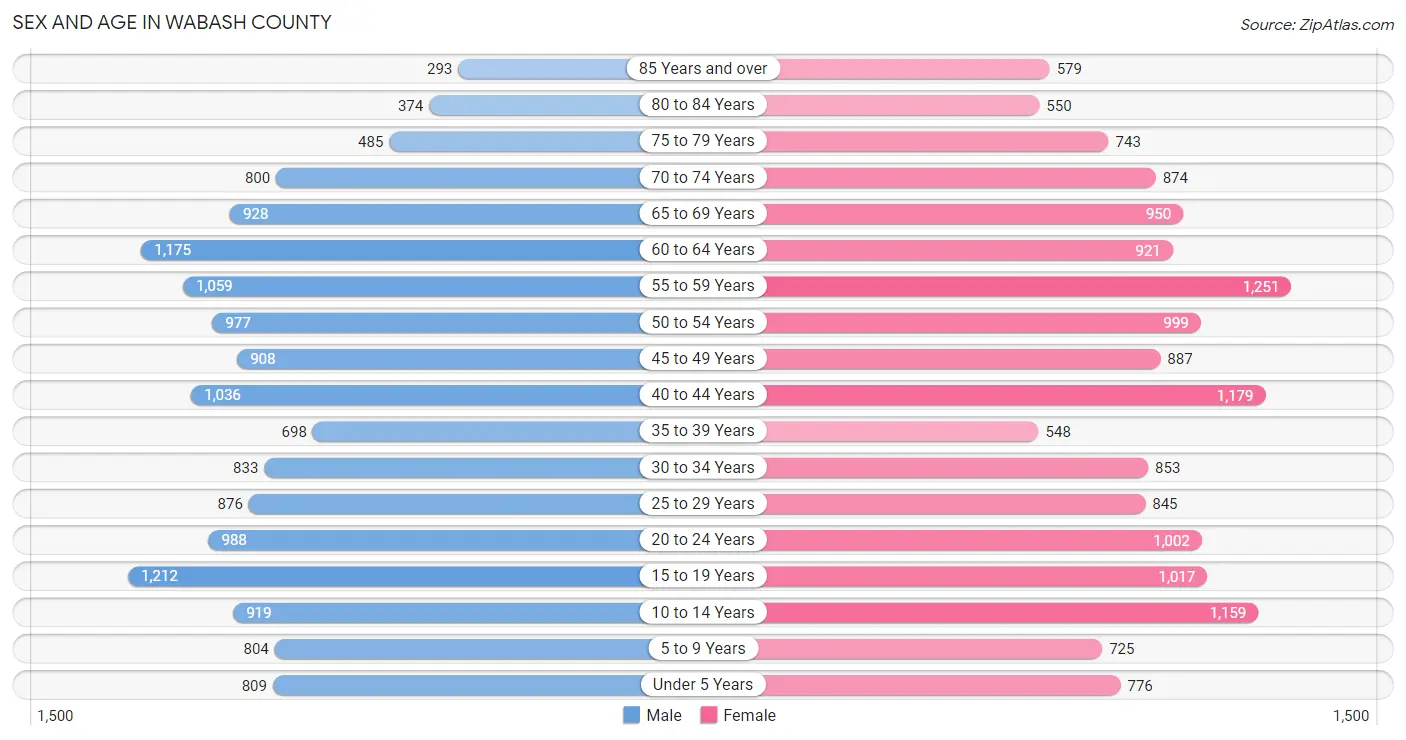This screenshot has width=1406, height=740.
Task: Click the Female legend label
Action: (x=750, y=715)
